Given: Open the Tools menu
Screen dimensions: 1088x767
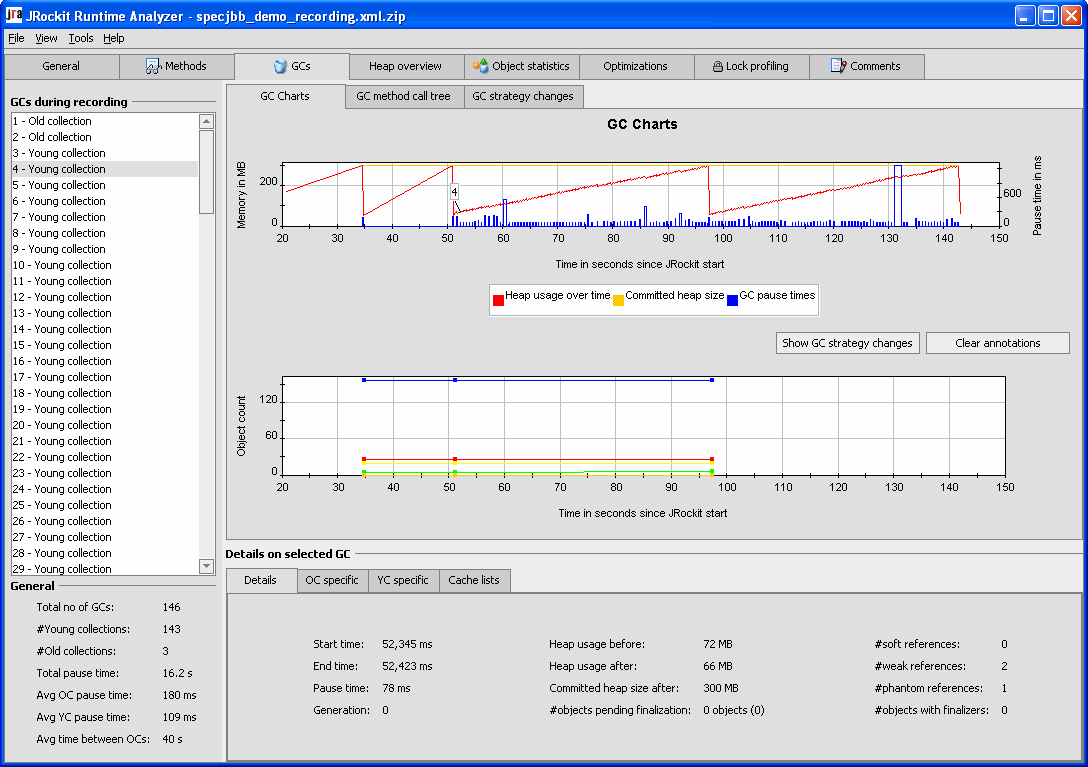Looking at the screenshot, I should (80, 38).
